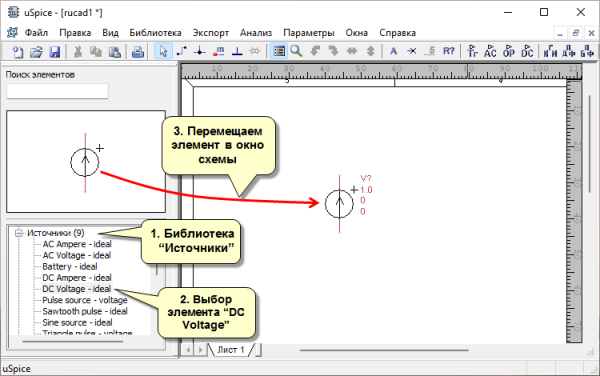Run DC analysis with the DC icon
Screen dimensions: 600x376
coord(527,51)
